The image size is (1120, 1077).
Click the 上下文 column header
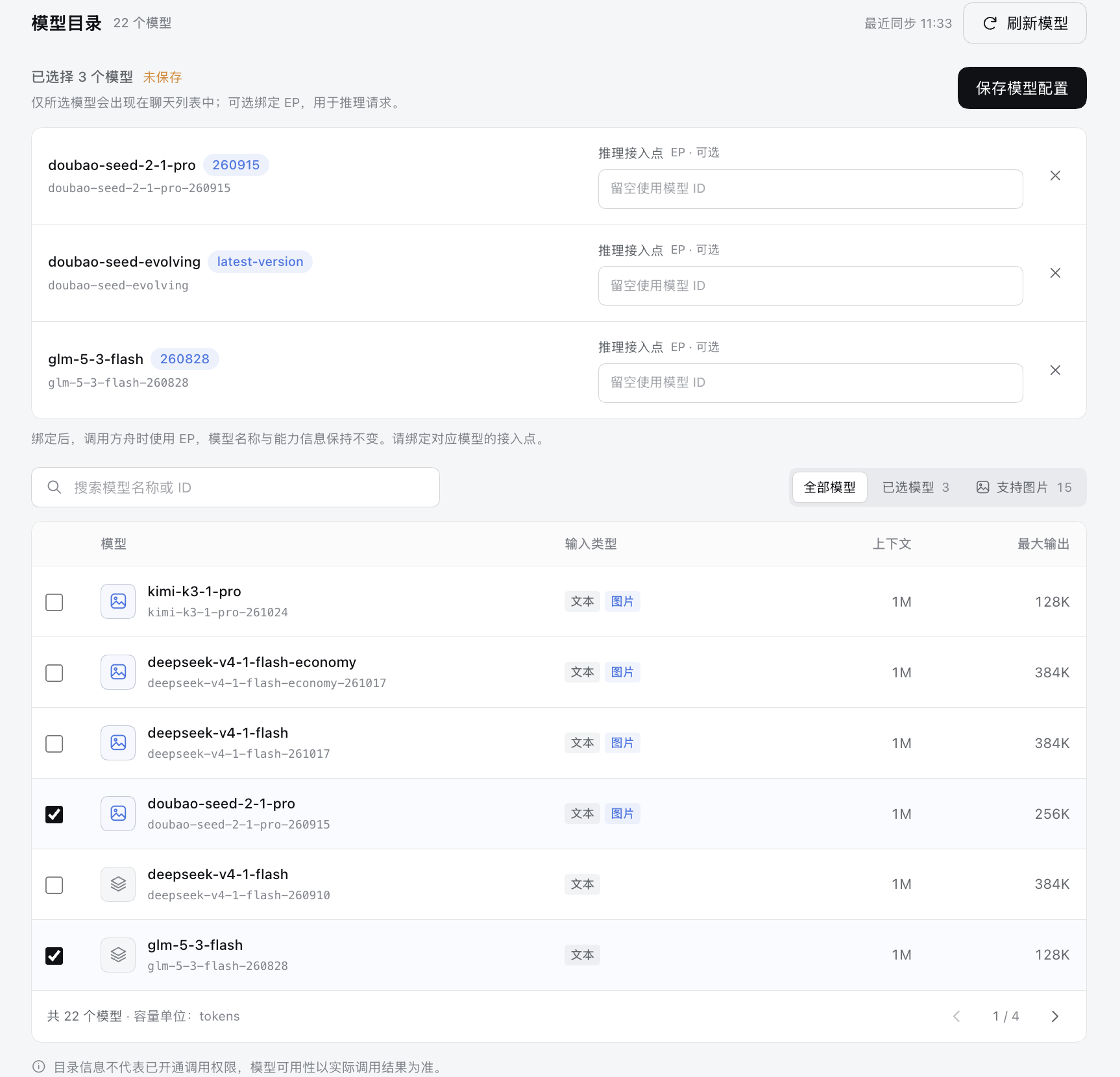[x=892, y=544]
